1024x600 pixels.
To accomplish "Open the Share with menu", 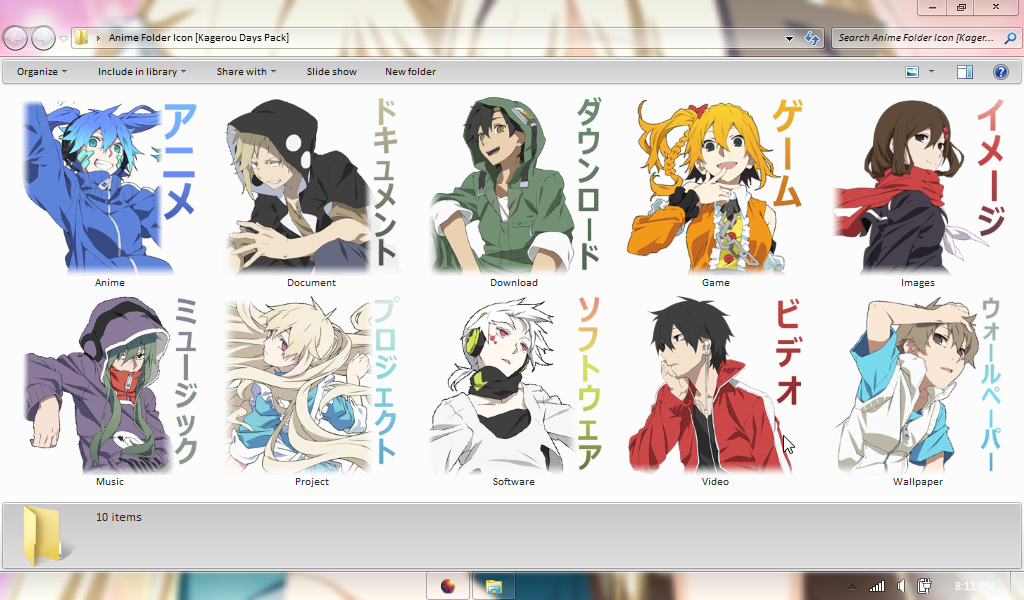I will 246,72.
